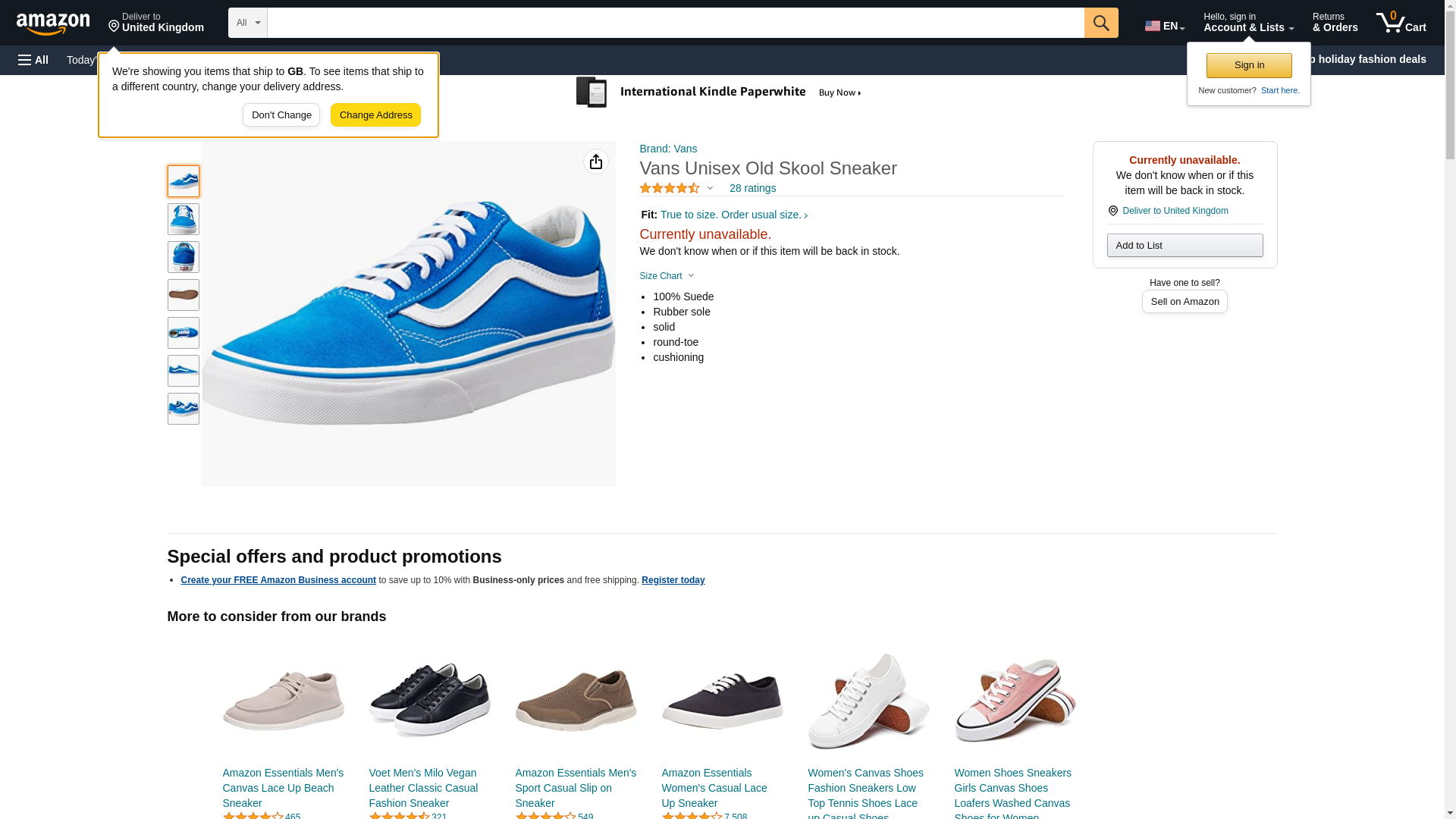1456x819 pixels.
Task: Click Don't Change button
Action: point(281,115)
